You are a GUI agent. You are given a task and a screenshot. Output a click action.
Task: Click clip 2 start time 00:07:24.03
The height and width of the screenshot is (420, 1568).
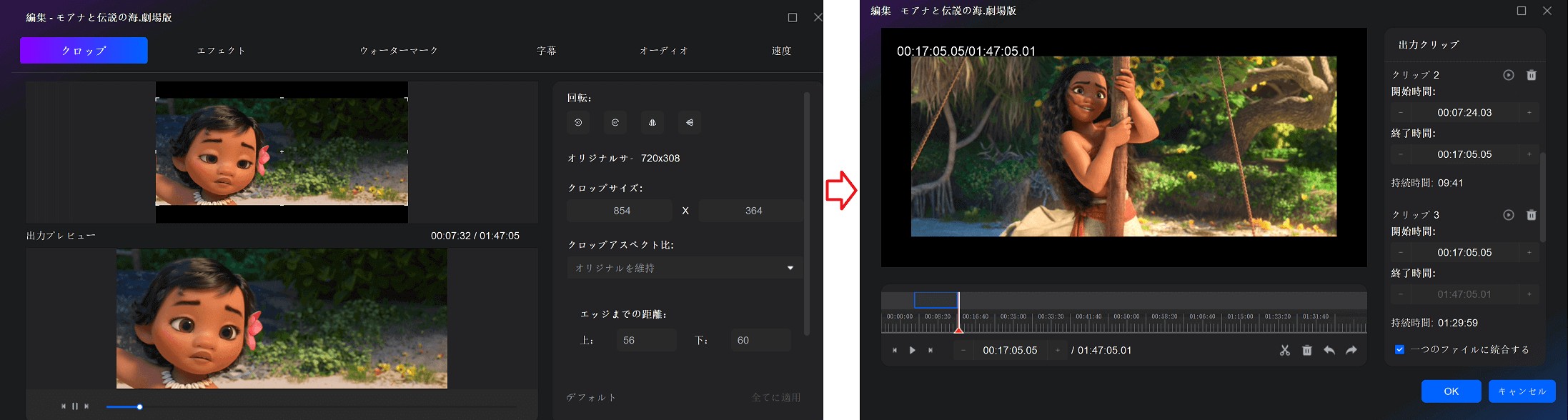[1464, 113]
